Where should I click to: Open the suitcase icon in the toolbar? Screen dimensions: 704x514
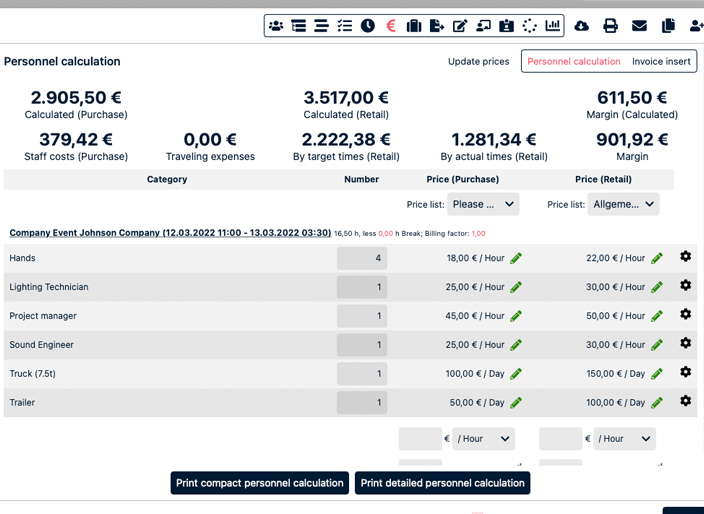tap(414, 26)
